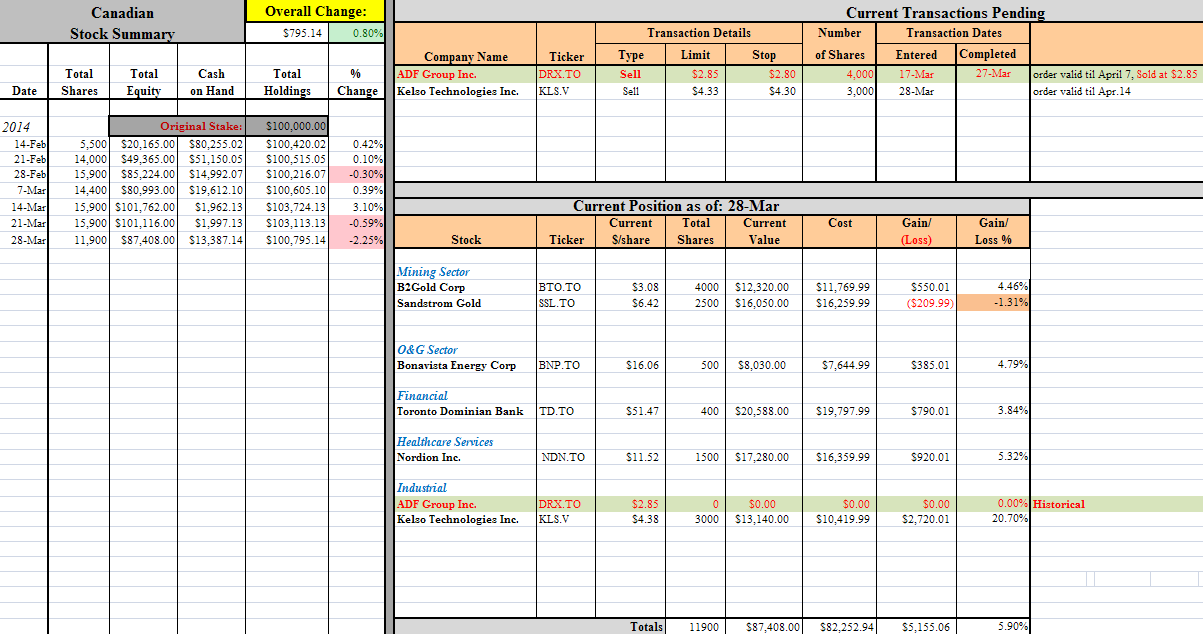The image size is (1203, 634).
Task: Click the Canadian Stock Summary title
Action: tap(122, 23)
